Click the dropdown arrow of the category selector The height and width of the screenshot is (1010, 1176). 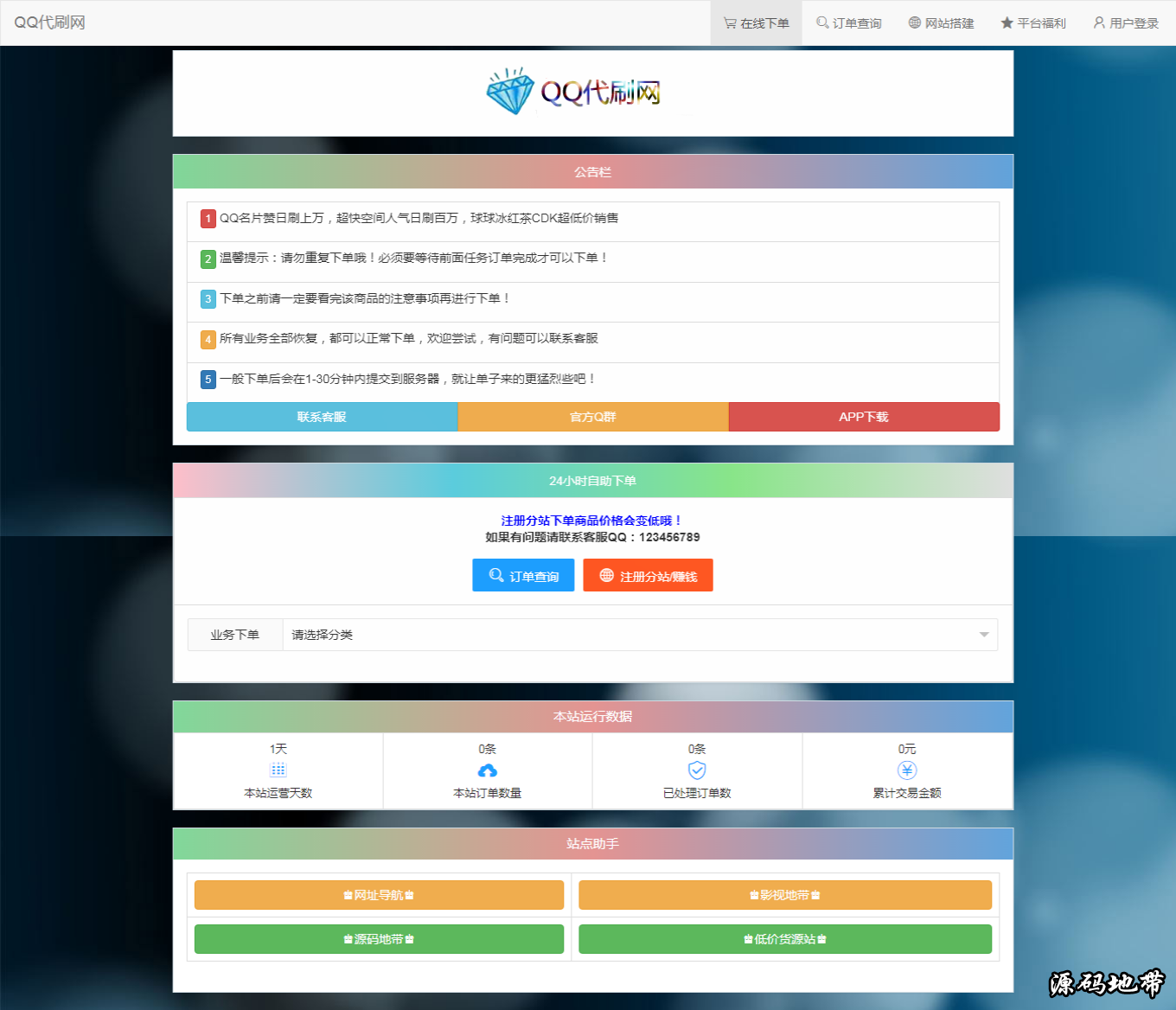[983, 635]
